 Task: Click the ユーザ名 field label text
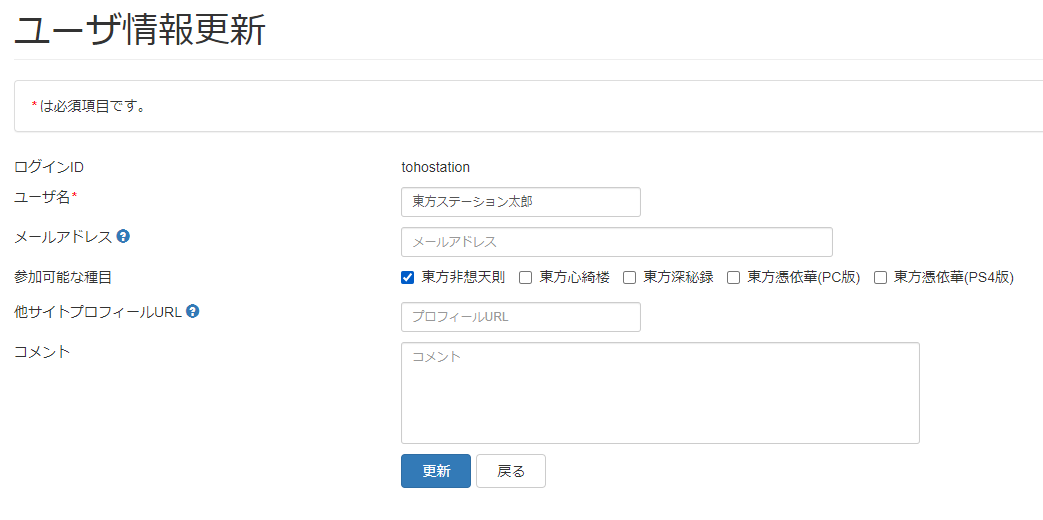pos(42,197)
